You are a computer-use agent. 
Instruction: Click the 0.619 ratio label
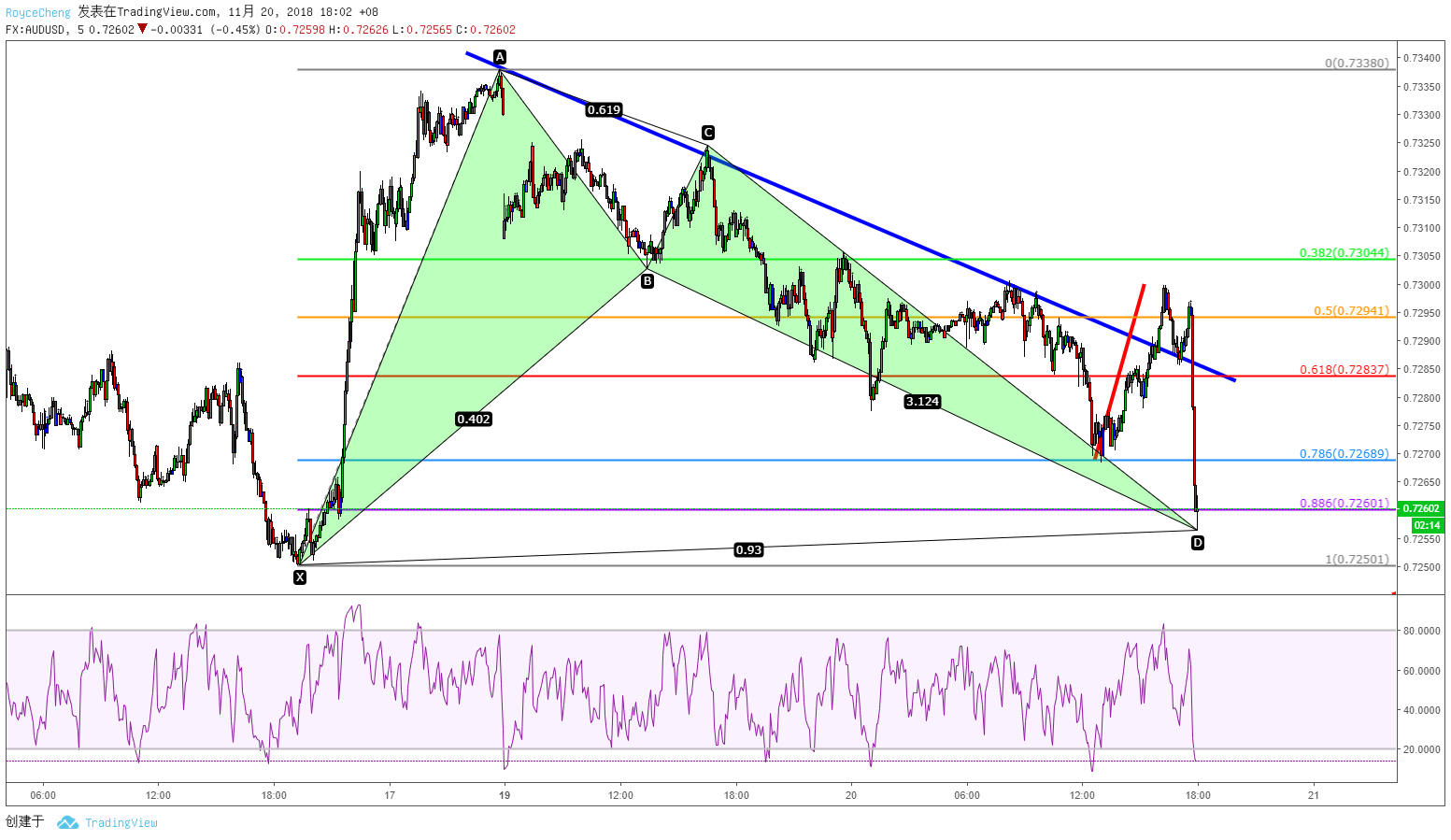pos(604,110)
